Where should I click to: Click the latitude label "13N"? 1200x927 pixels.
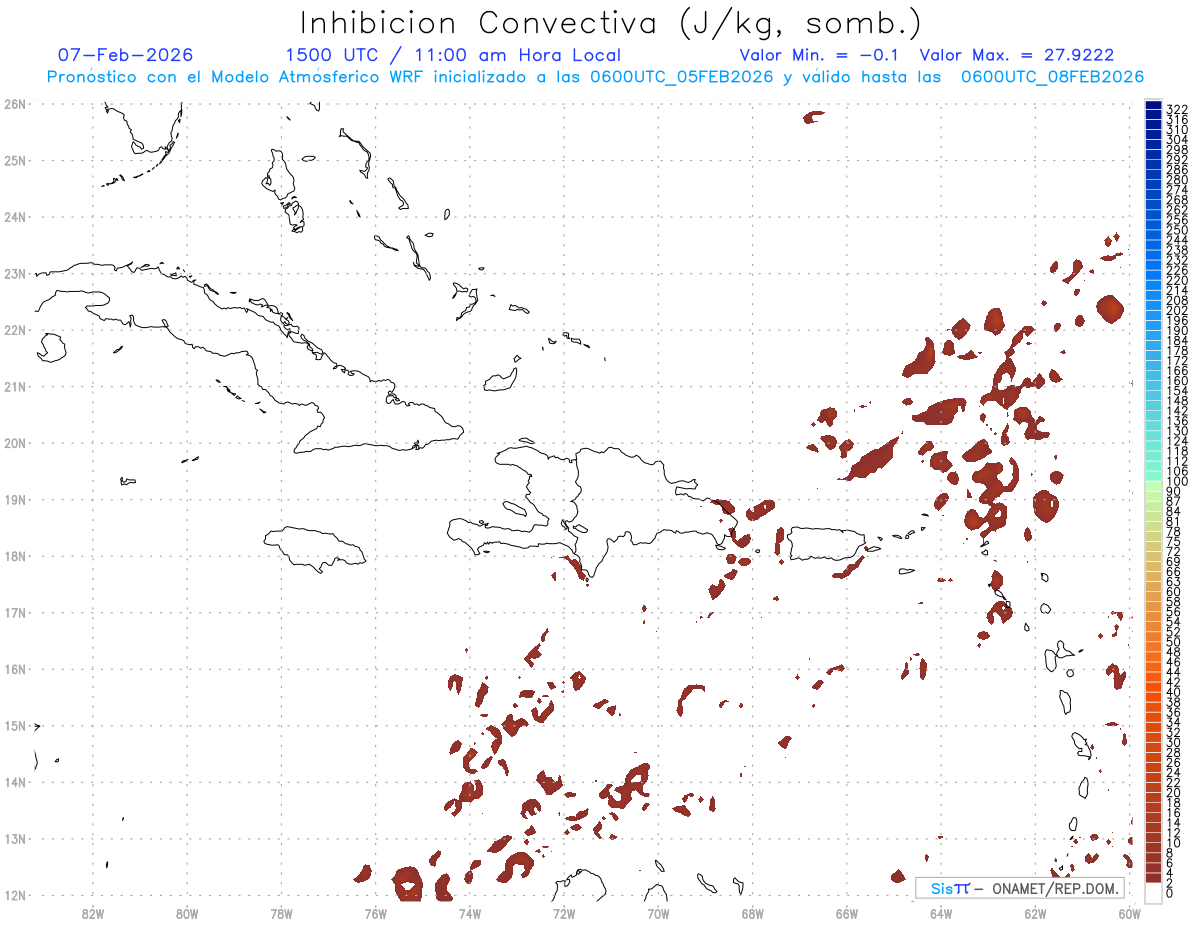pos(14,839)
